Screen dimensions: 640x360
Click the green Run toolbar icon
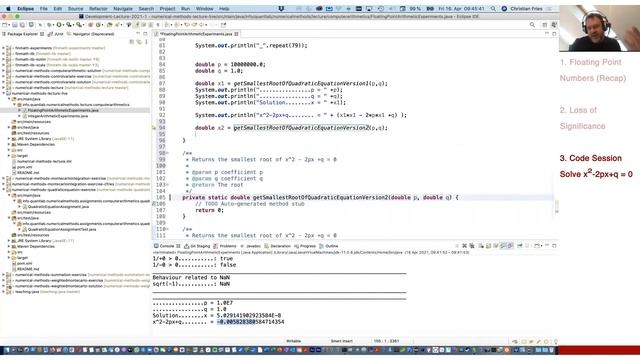point(59,25)
